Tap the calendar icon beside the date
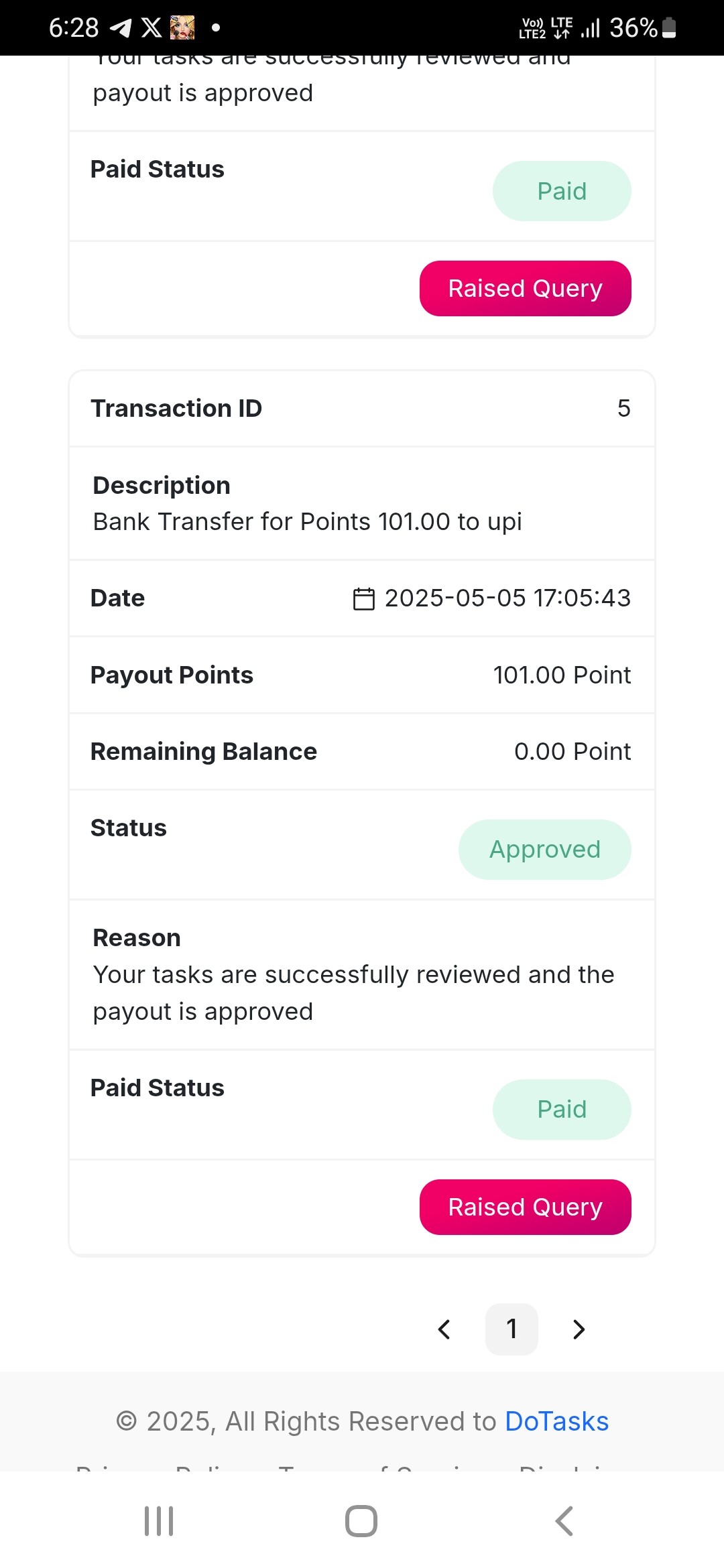 pos(364,598)
